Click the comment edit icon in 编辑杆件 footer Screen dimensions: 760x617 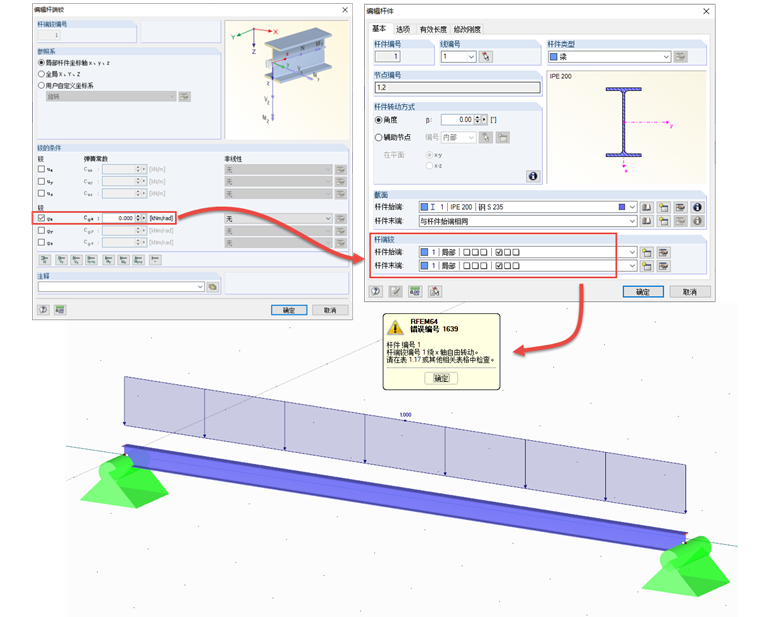coord(396,291)
